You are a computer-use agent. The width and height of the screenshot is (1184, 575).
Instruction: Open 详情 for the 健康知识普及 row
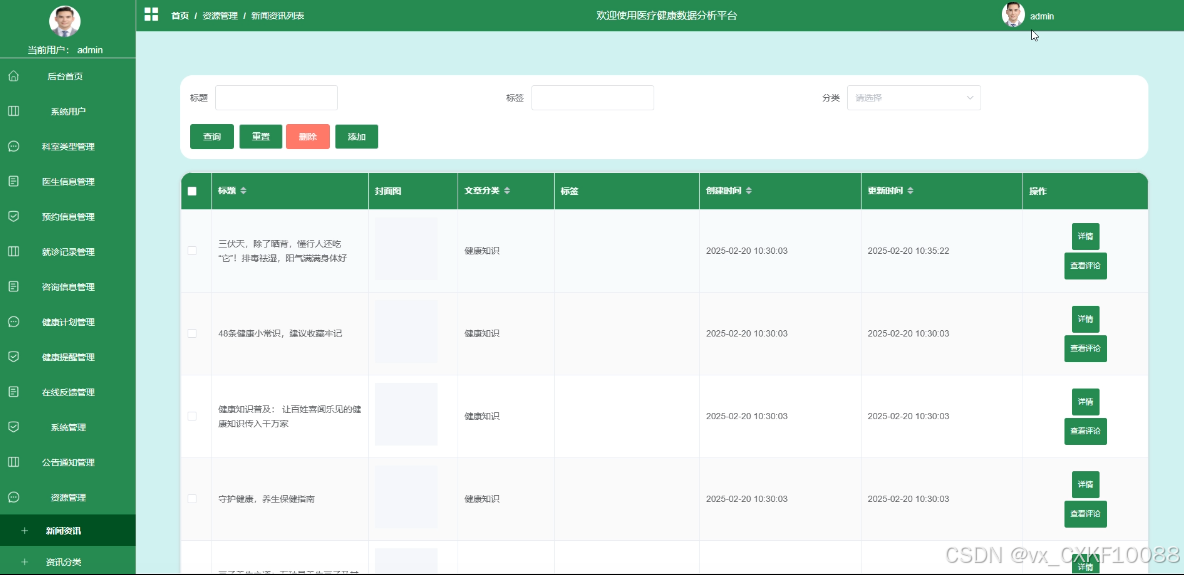click(x=1086, y=401)
